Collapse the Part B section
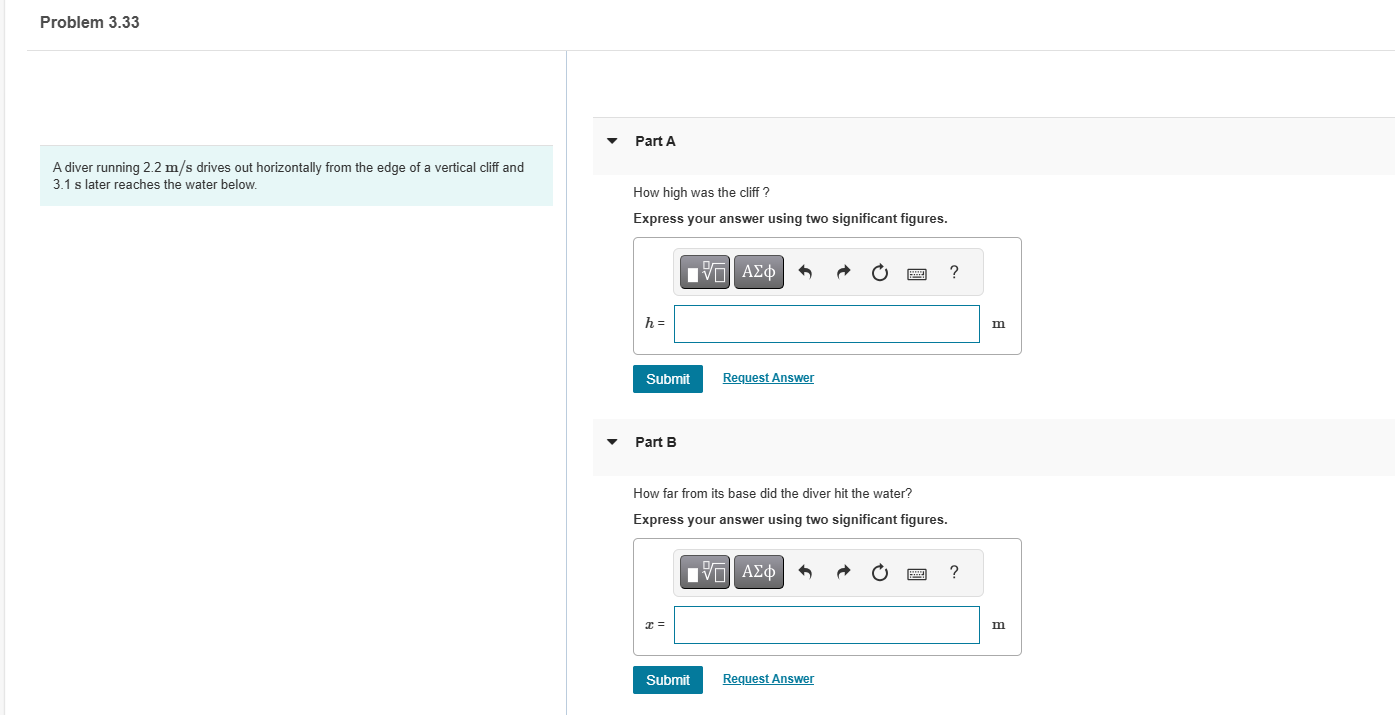The height and width of the screenshot is (715, 1395). (611, 442)
